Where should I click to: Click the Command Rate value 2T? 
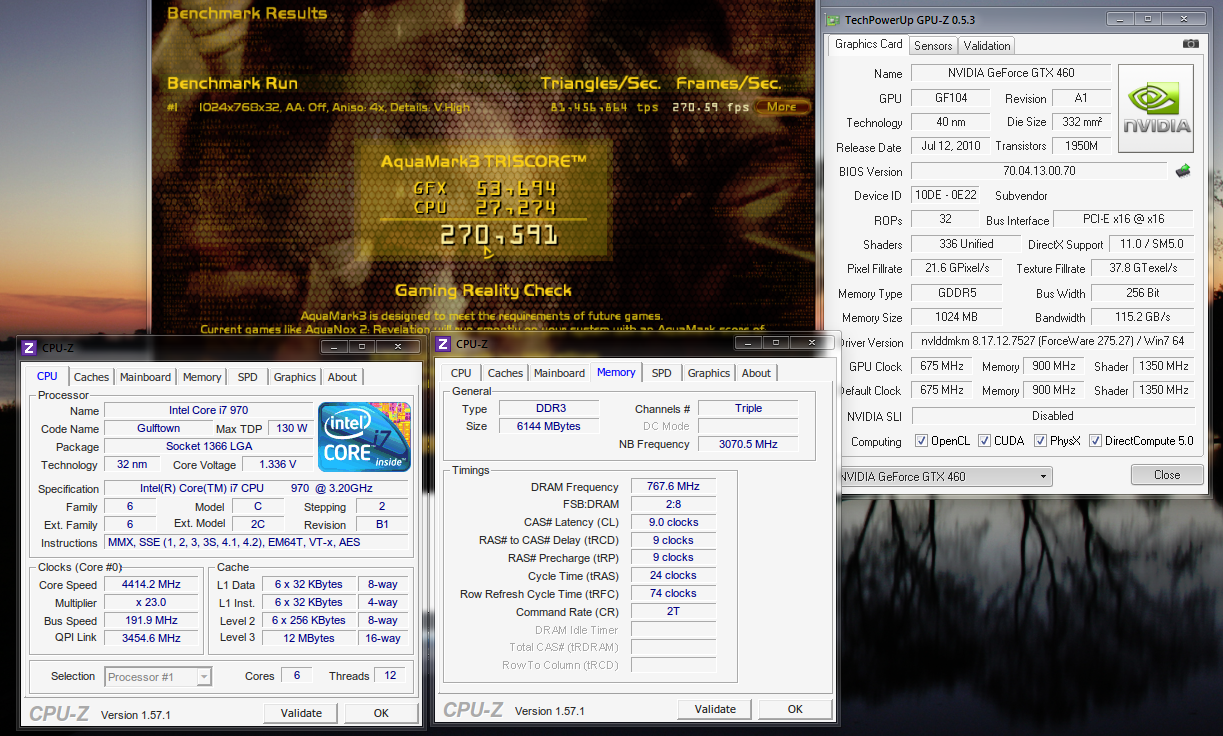pos(673,612)
